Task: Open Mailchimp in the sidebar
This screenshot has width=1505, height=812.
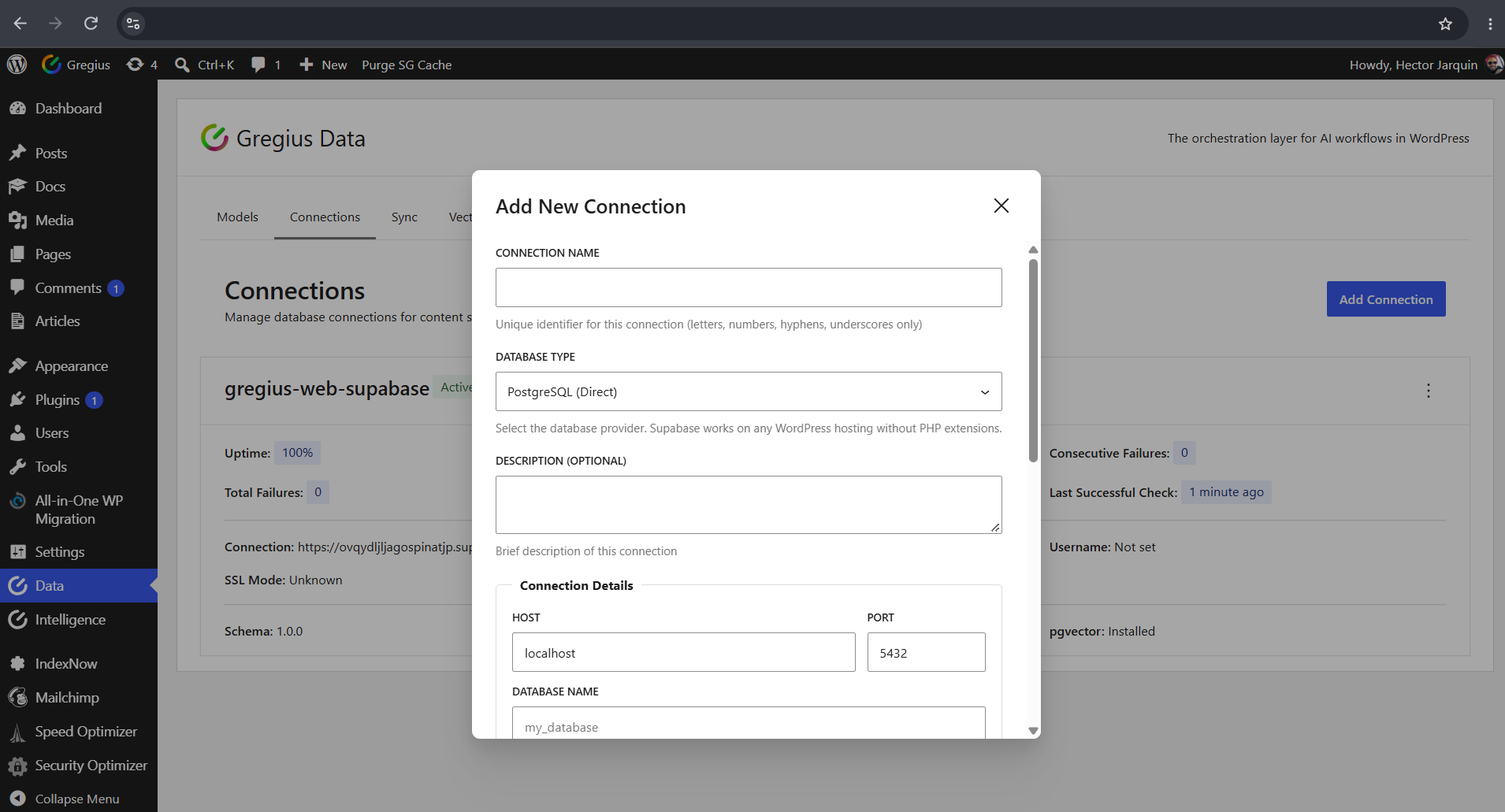Action: click(x=79, y=698)
